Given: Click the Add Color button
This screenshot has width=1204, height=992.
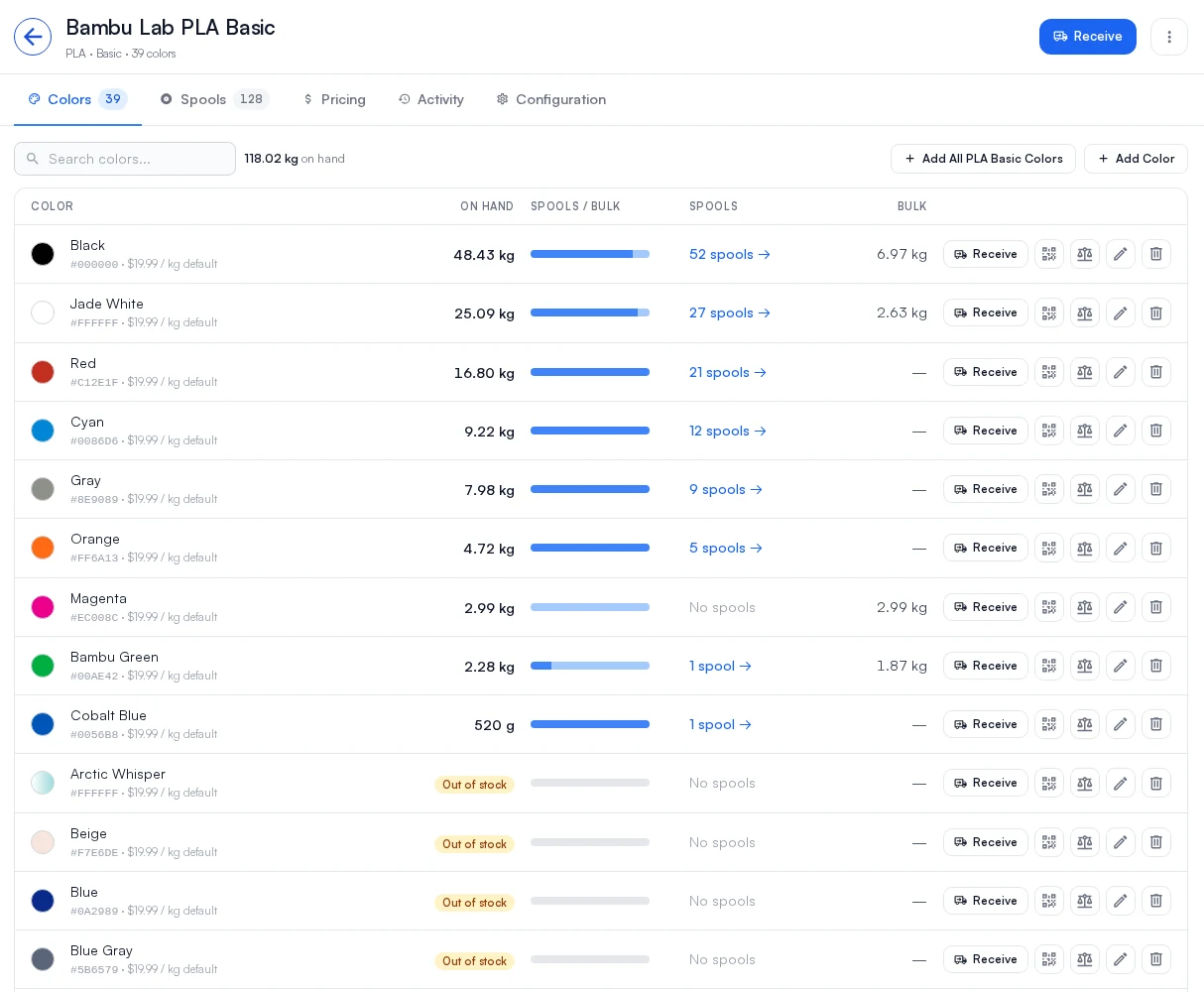Looking at the screenshot, I should (x=1136, y=159).
